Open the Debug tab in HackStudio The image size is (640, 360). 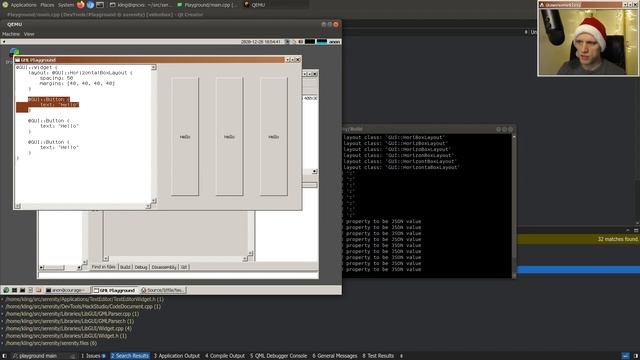[141, 267]
